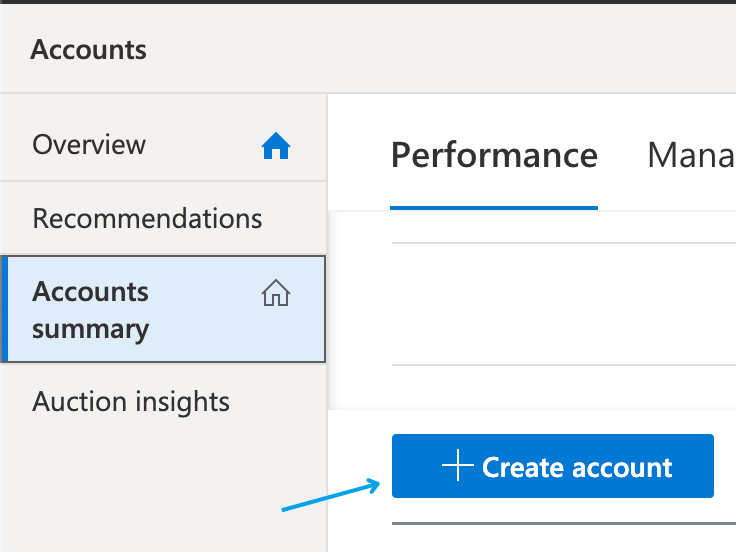Click the empty header area right of Accounts
Screen dimensions: 736x552
[x=441, y=49]
